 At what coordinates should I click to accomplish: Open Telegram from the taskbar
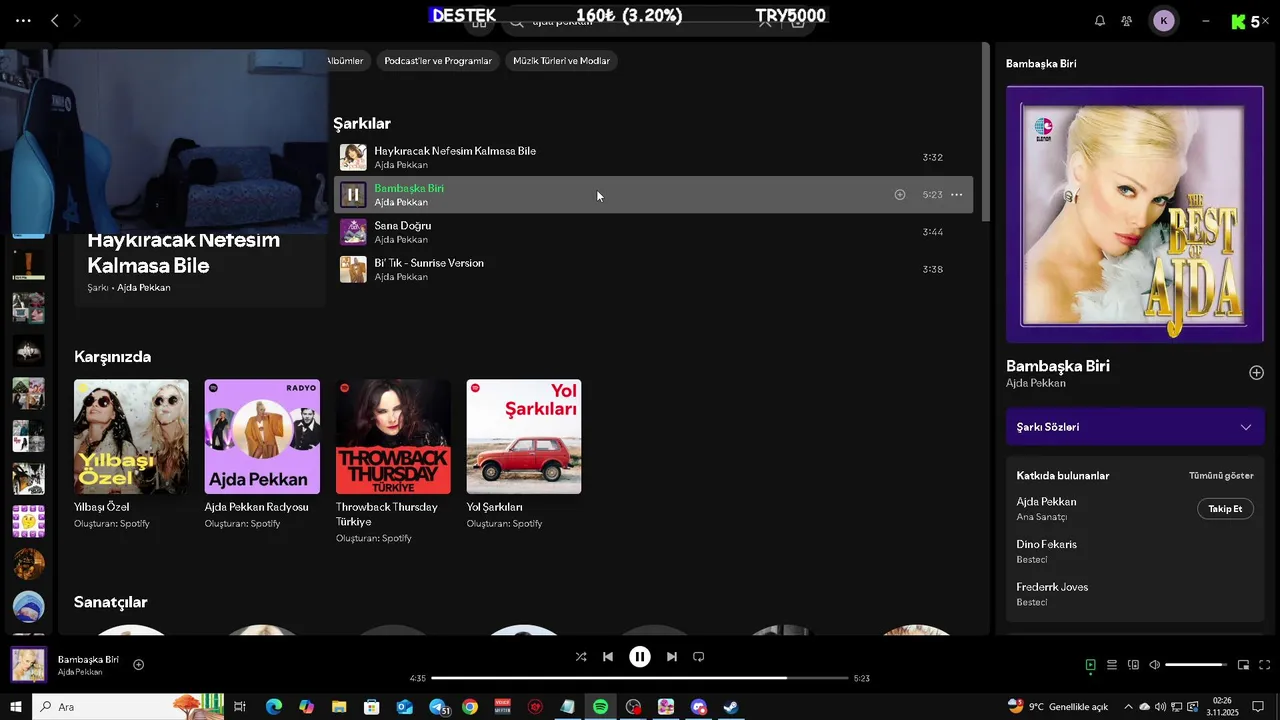tap(437, 707)
